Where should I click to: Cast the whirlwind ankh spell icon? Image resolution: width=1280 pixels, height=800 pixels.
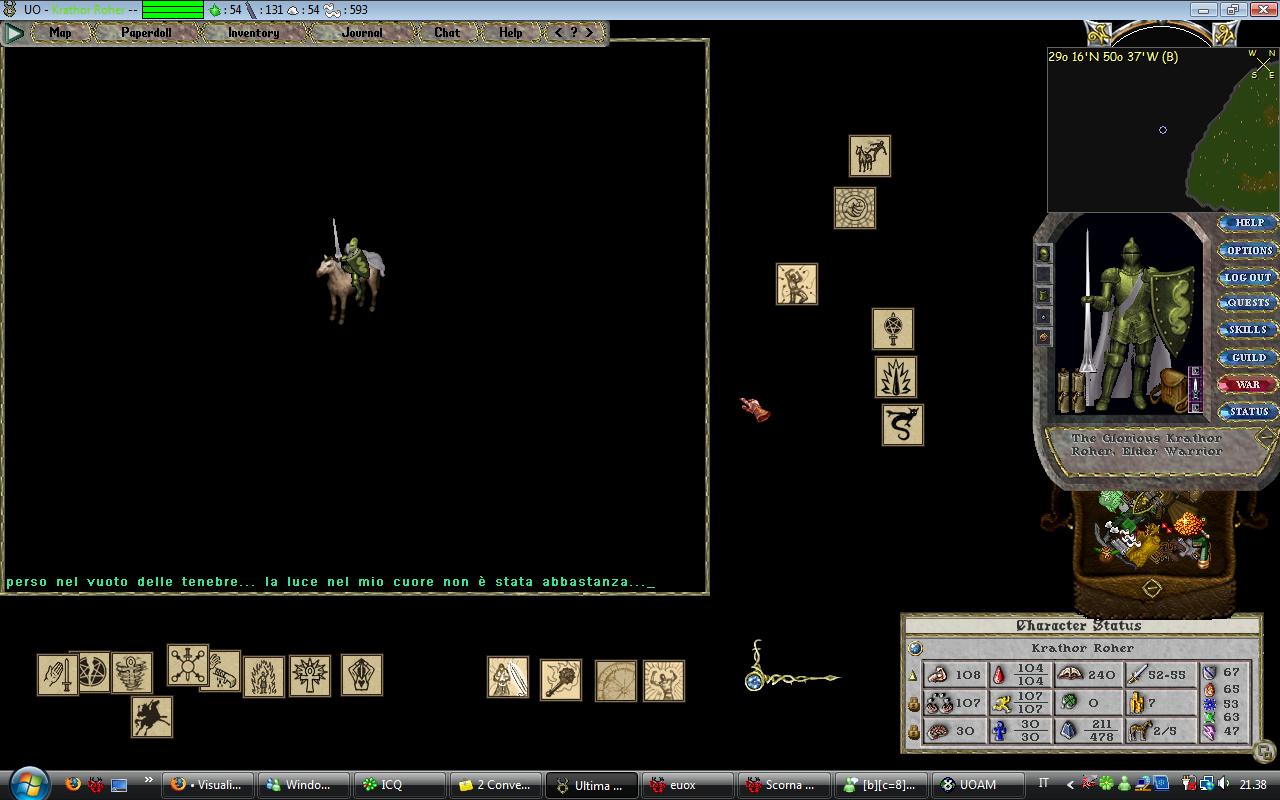tap(134, 672)
